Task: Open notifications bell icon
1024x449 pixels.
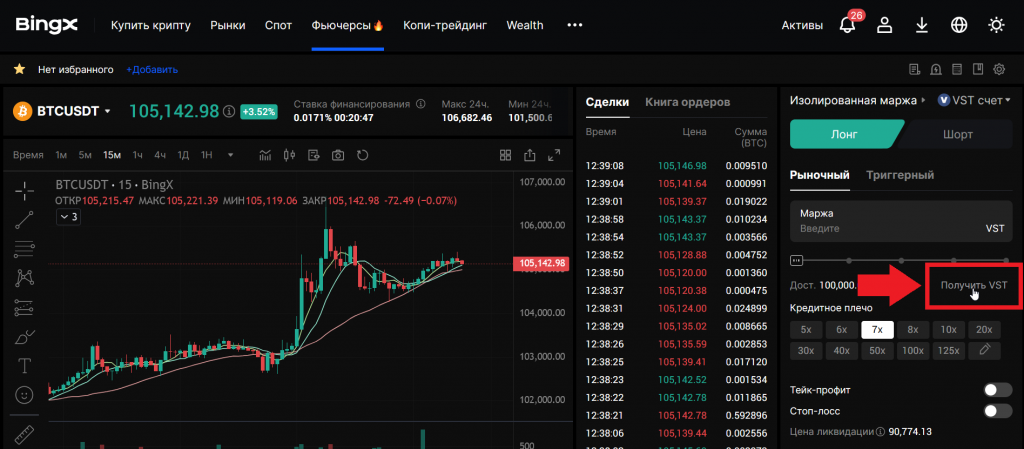Action: coord(847,25)
